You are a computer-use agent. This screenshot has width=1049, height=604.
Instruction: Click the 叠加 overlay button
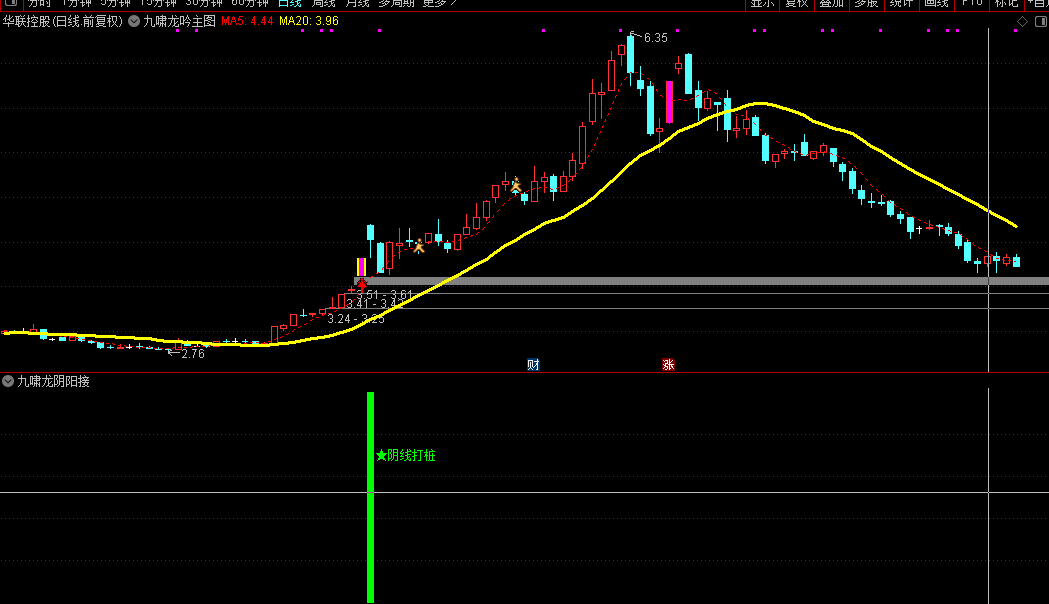coord(832,3)
